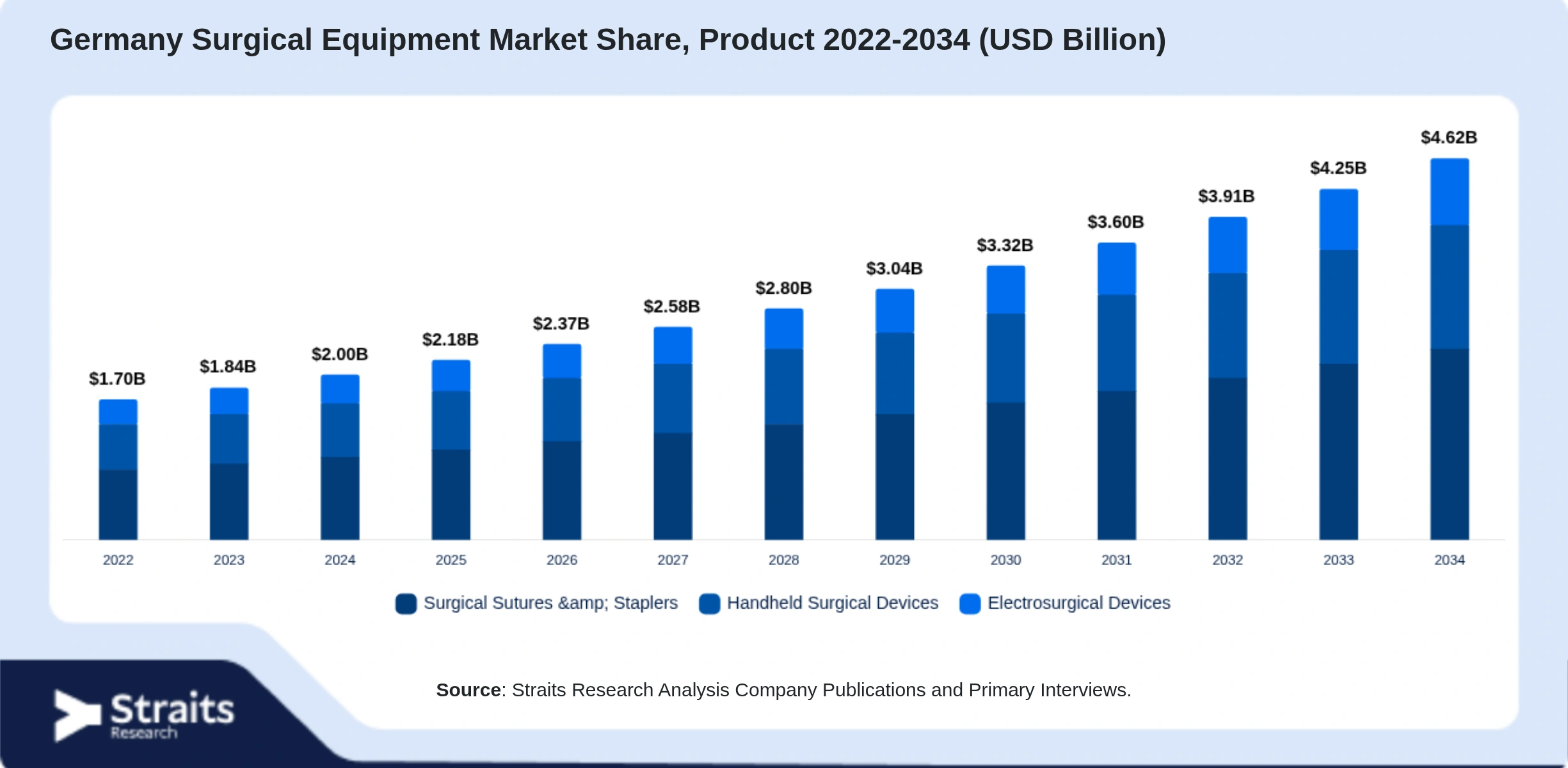1568x768 pixels.
Task: Select the 2026 stacked bar
Action: pyautogui.click(x=562, y=442)
